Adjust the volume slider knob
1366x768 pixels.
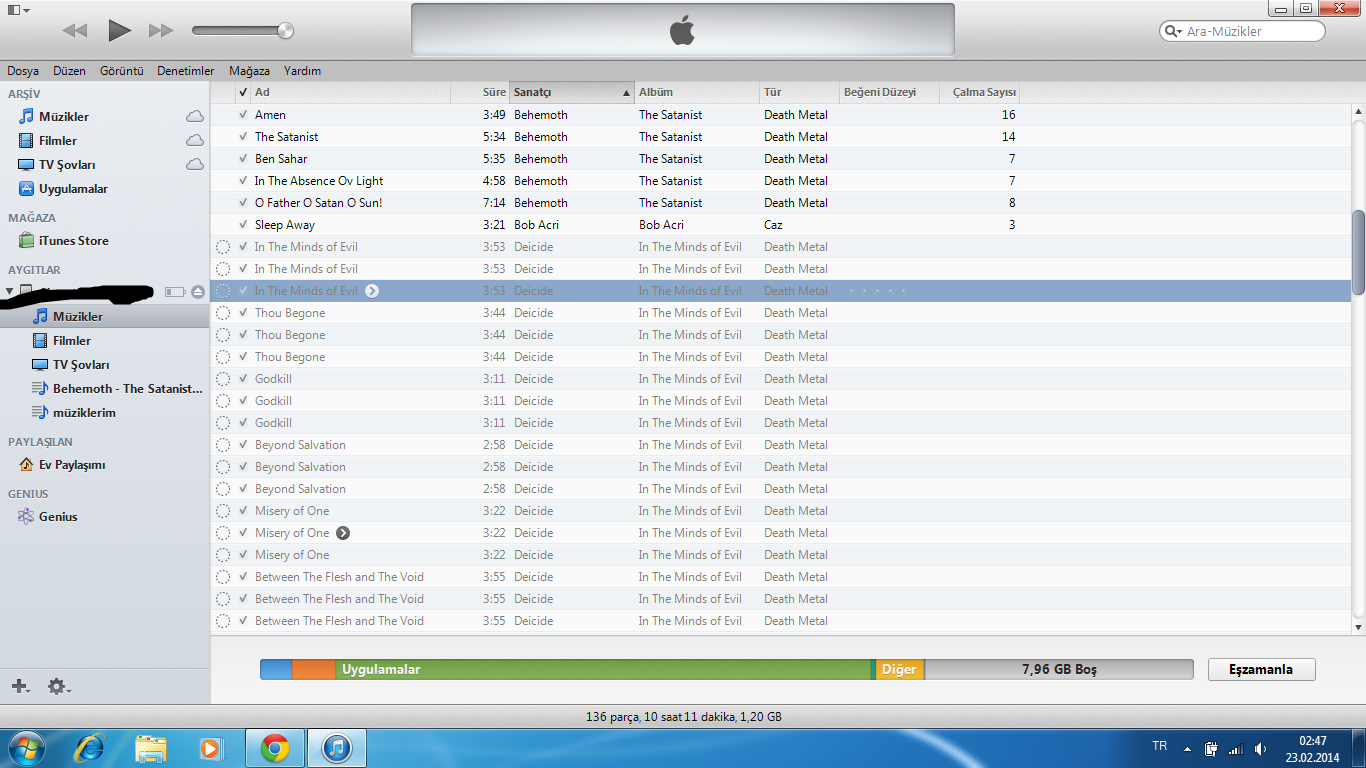pos(286,31)
